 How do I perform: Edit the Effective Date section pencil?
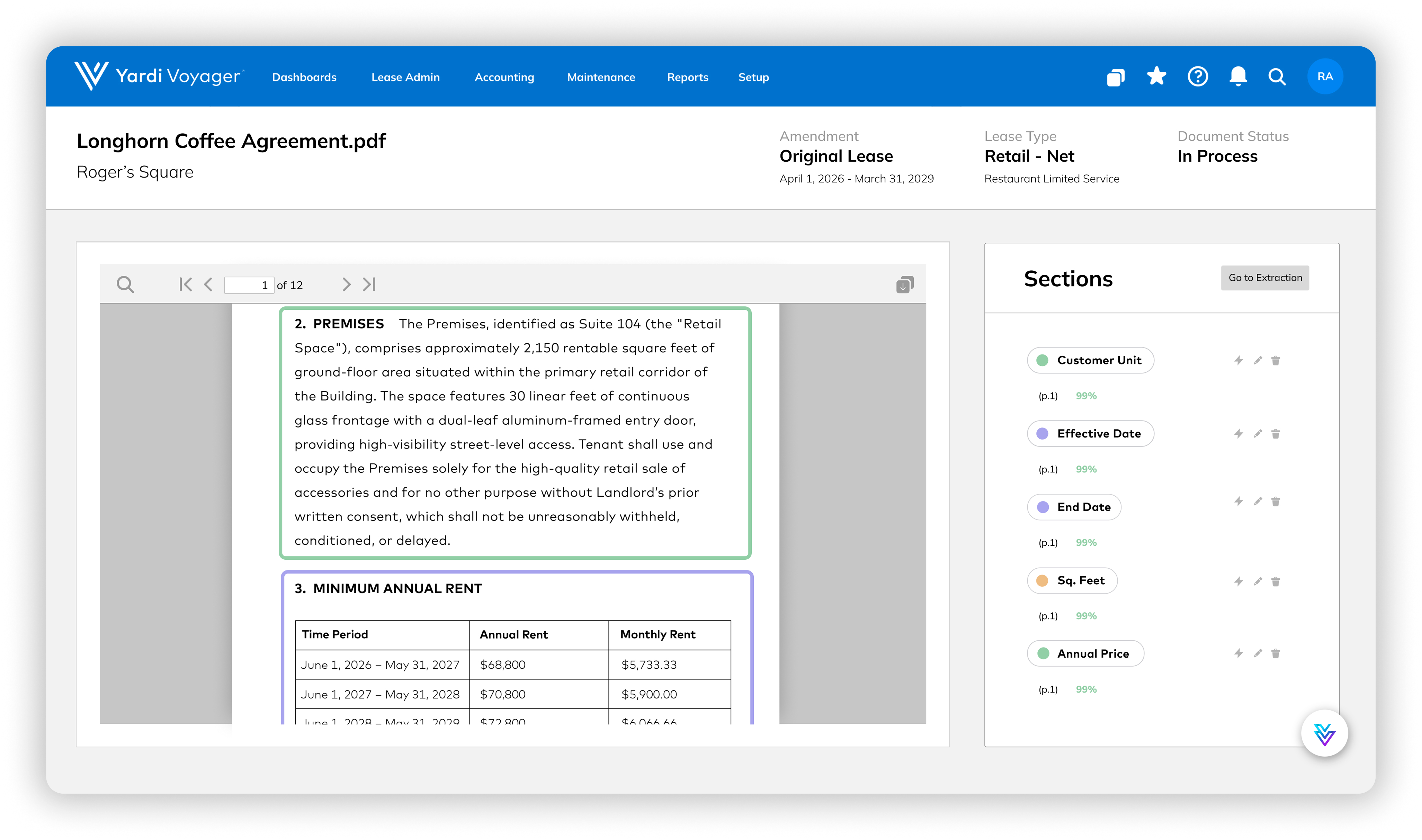click(1257, 434)
